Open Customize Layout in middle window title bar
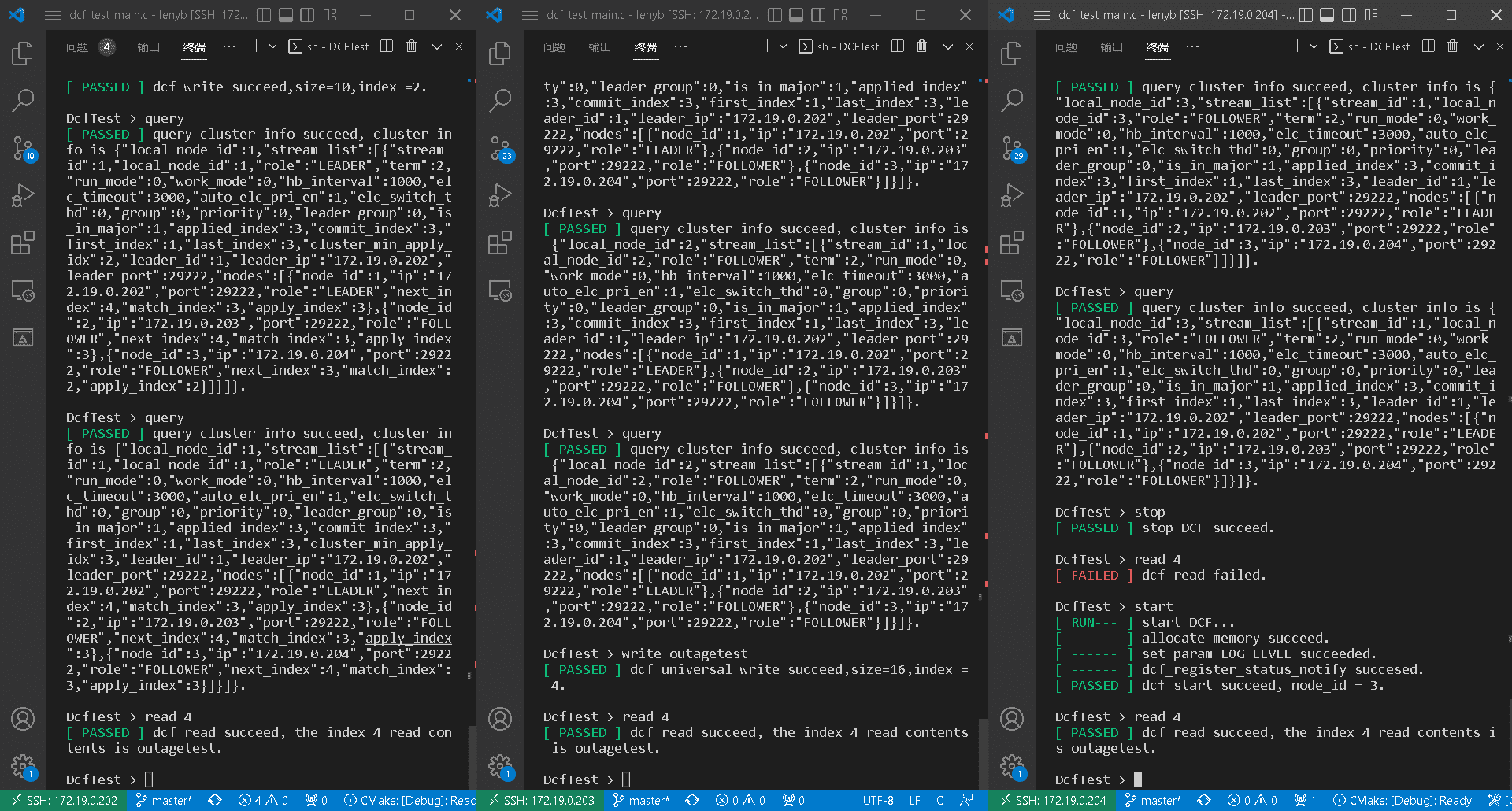 [x=840, y=15]
